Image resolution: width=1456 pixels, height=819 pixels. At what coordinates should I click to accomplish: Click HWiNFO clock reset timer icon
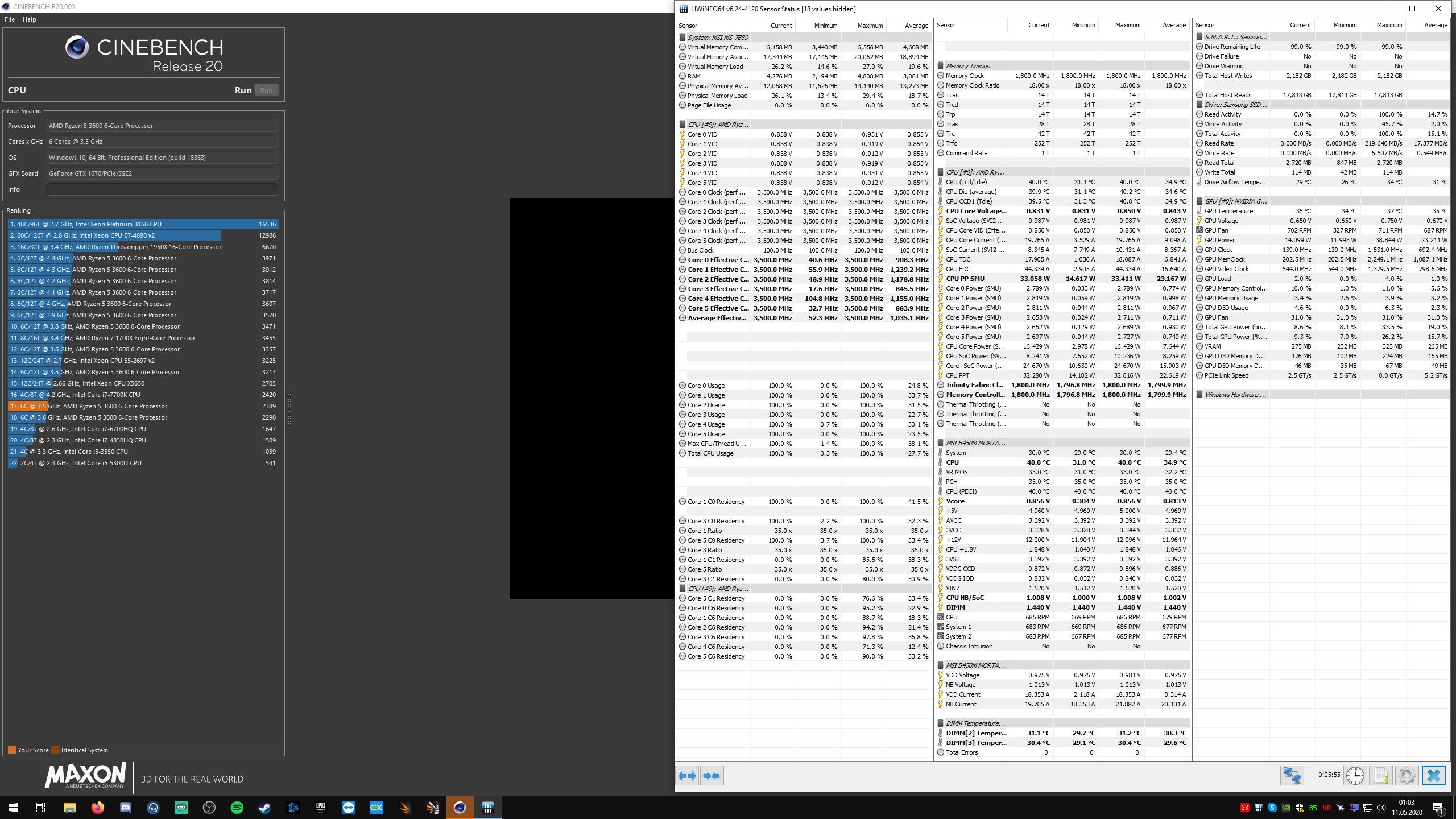(x=1355, y=776)
